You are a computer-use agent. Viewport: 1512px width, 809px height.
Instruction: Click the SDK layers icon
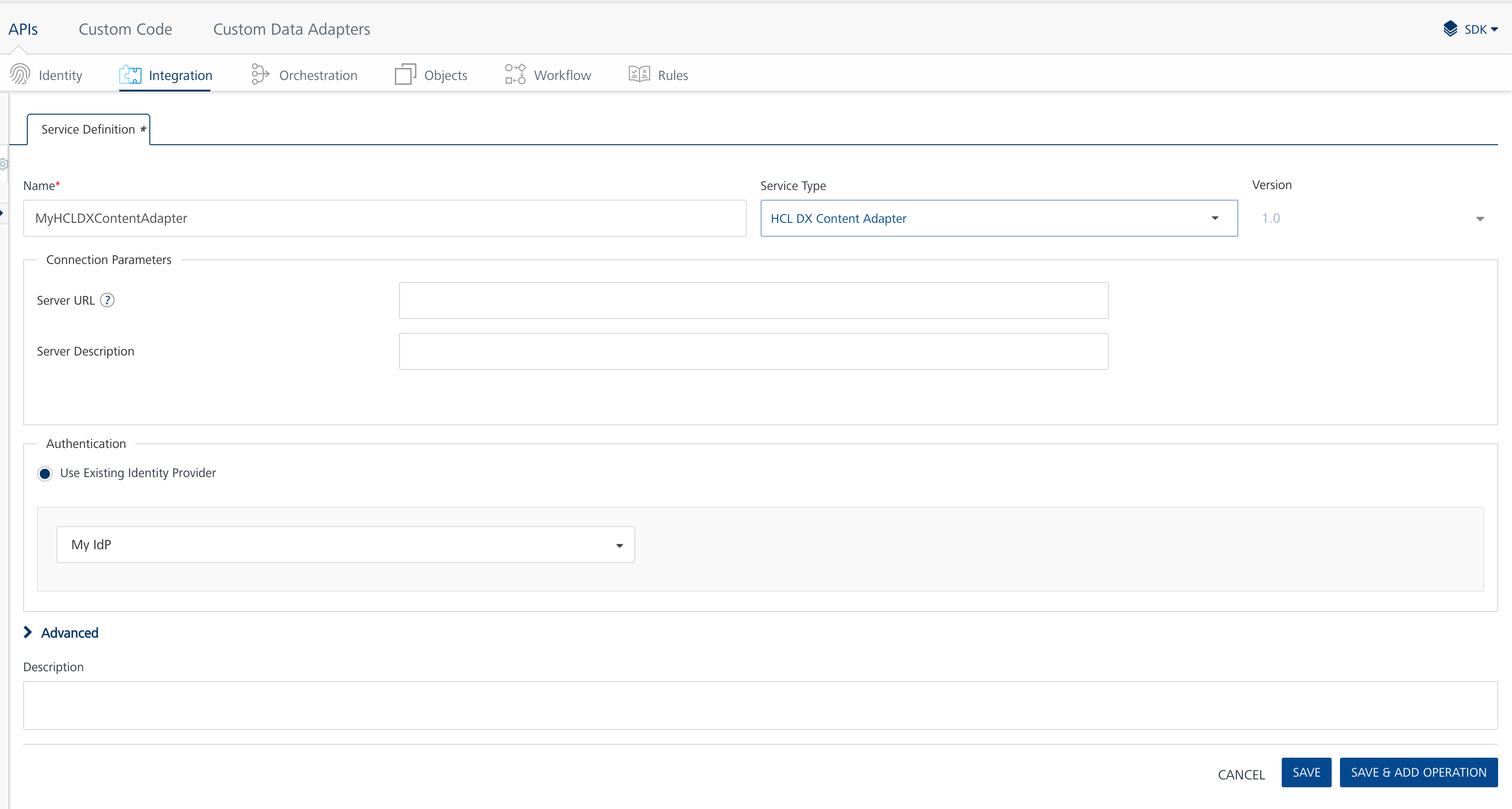pyautogui.click(x=1449, y=28)
